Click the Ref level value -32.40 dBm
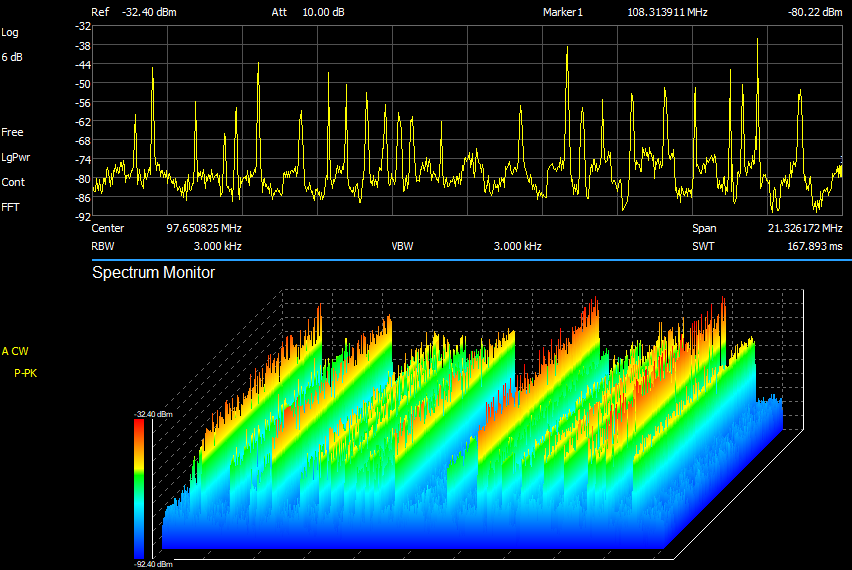 pos(149,12)
